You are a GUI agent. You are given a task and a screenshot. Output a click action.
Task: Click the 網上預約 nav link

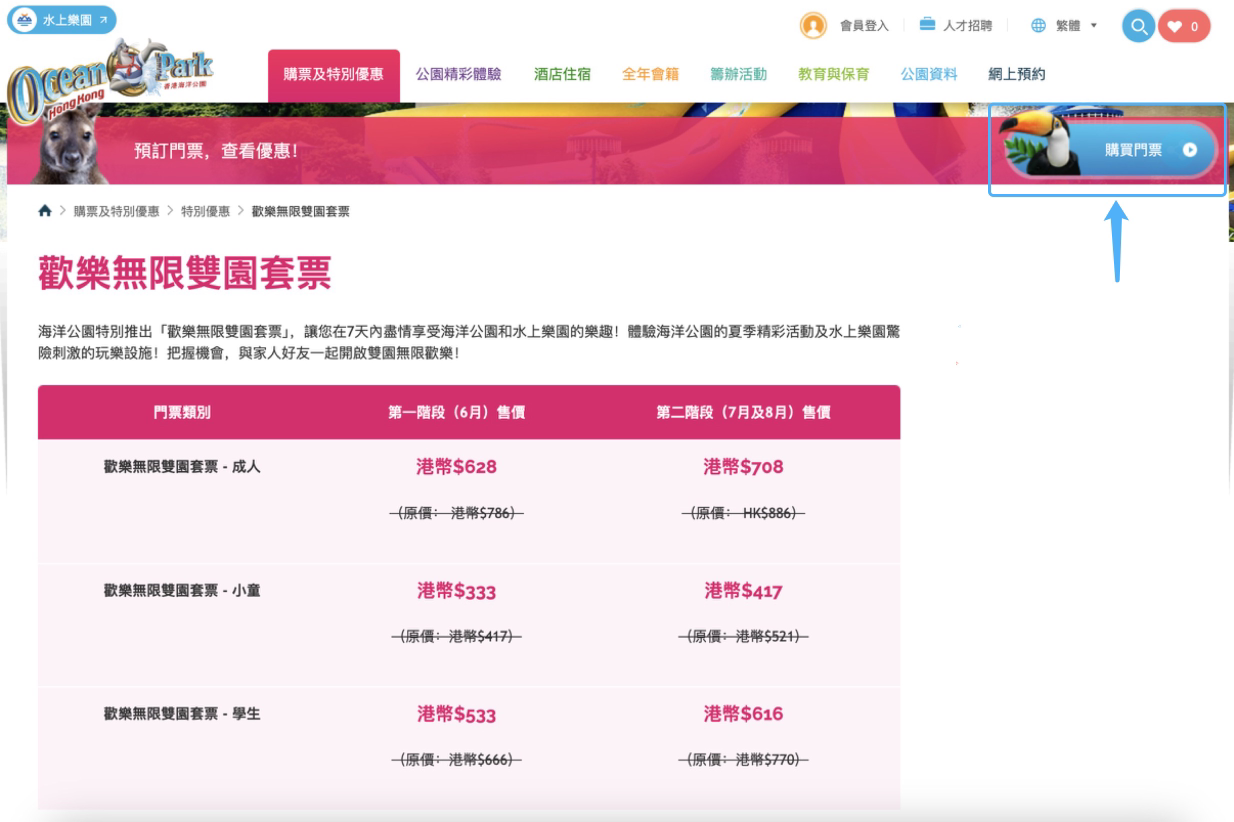point(1017,75)
